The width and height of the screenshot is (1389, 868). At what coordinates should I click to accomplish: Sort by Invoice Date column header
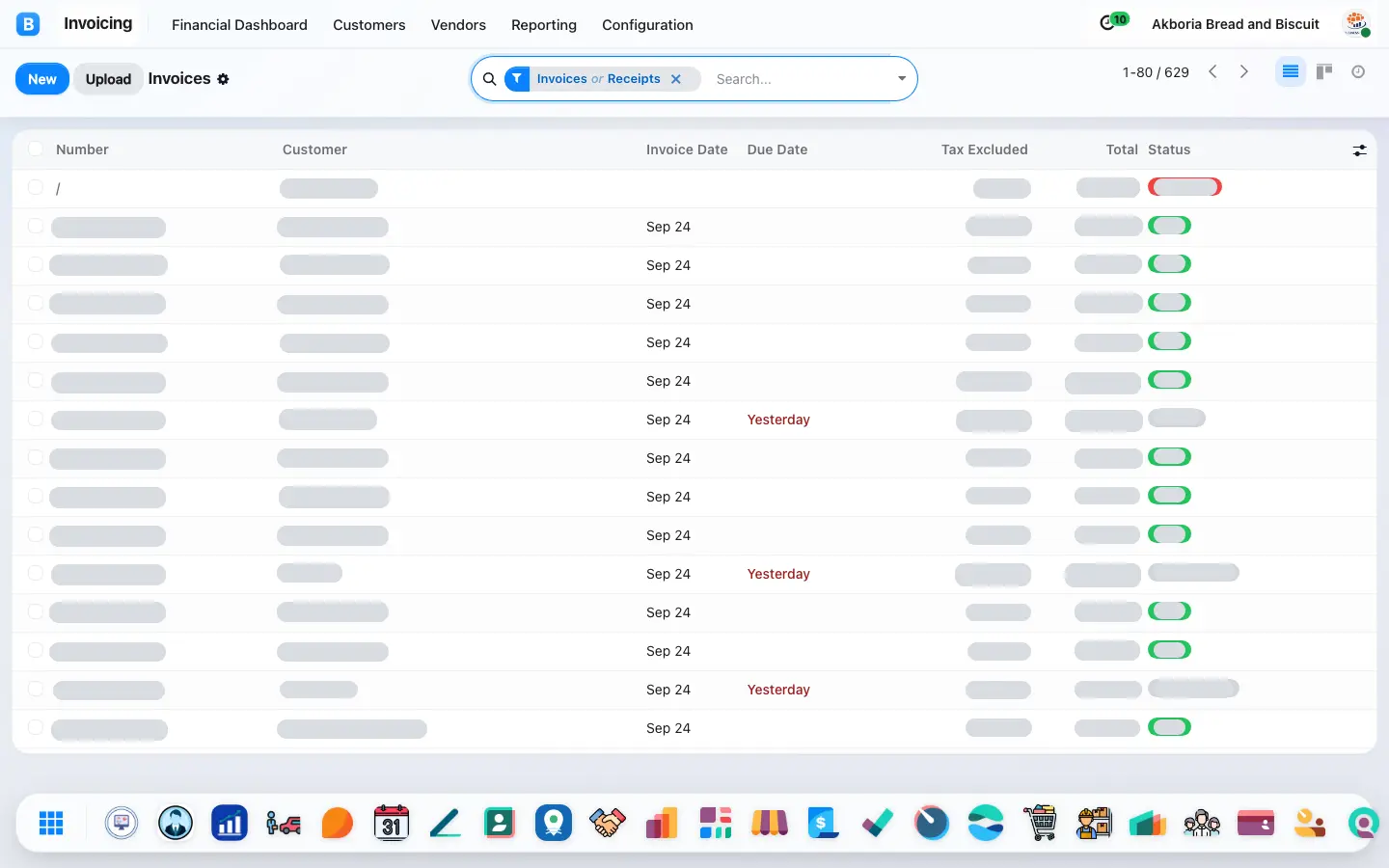click(687, 149)
